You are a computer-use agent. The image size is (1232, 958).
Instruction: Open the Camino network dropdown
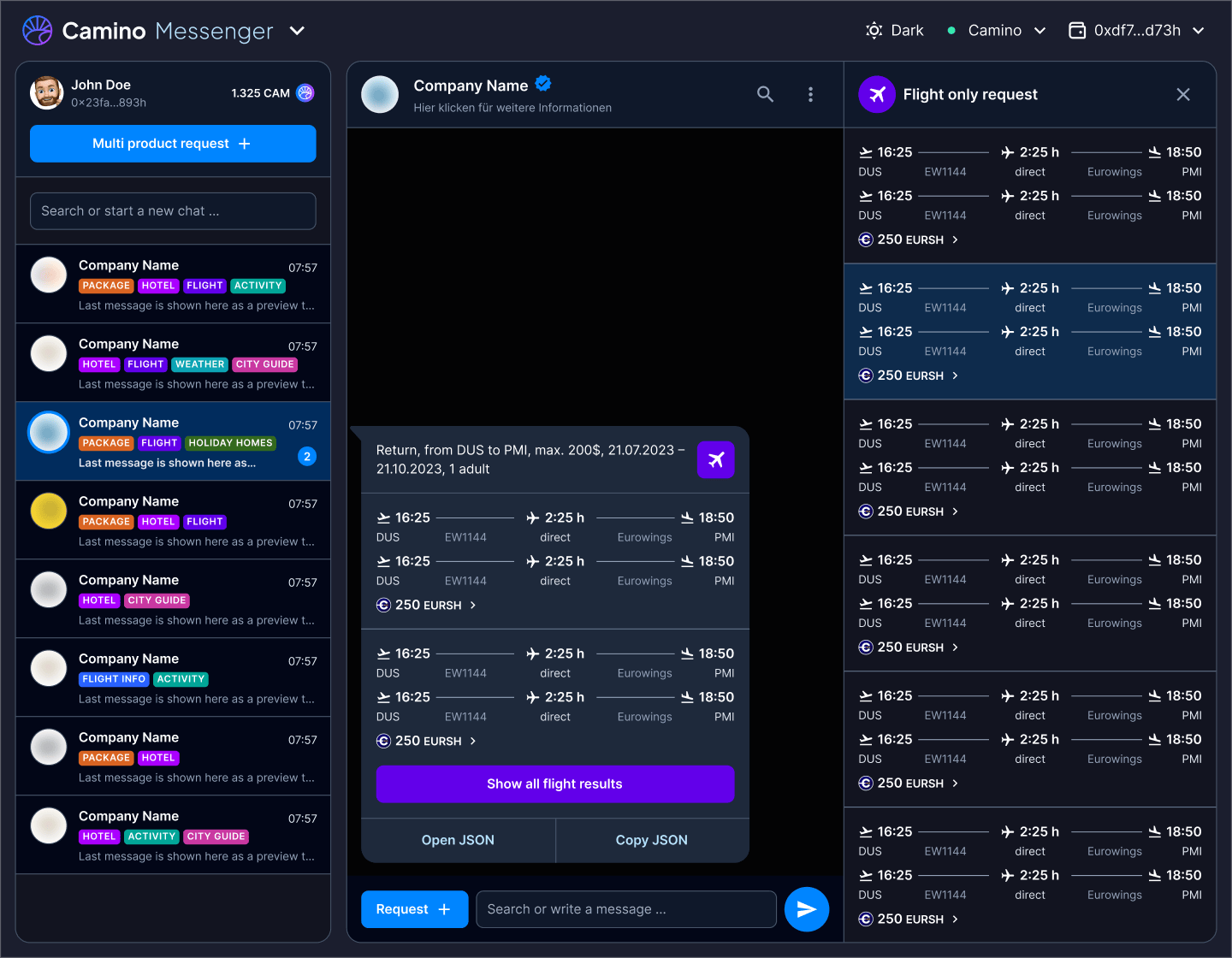[1040, 30]
